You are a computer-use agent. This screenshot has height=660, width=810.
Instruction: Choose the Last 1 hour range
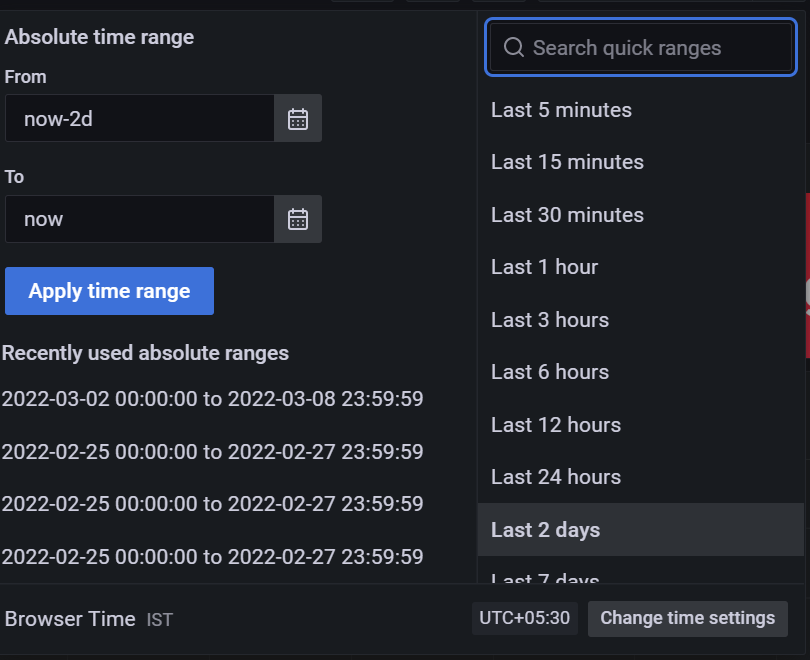click(x=544, y=267)
